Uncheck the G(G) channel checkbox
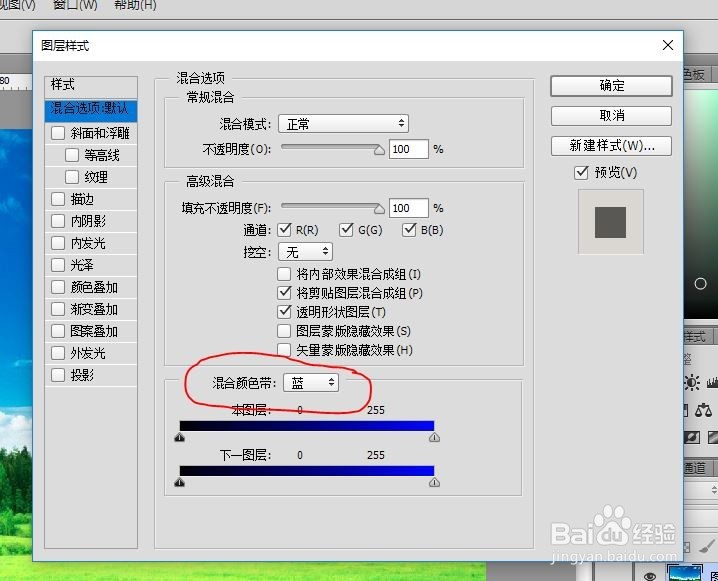This screenshot has height=581, width=718. [346, 229]
